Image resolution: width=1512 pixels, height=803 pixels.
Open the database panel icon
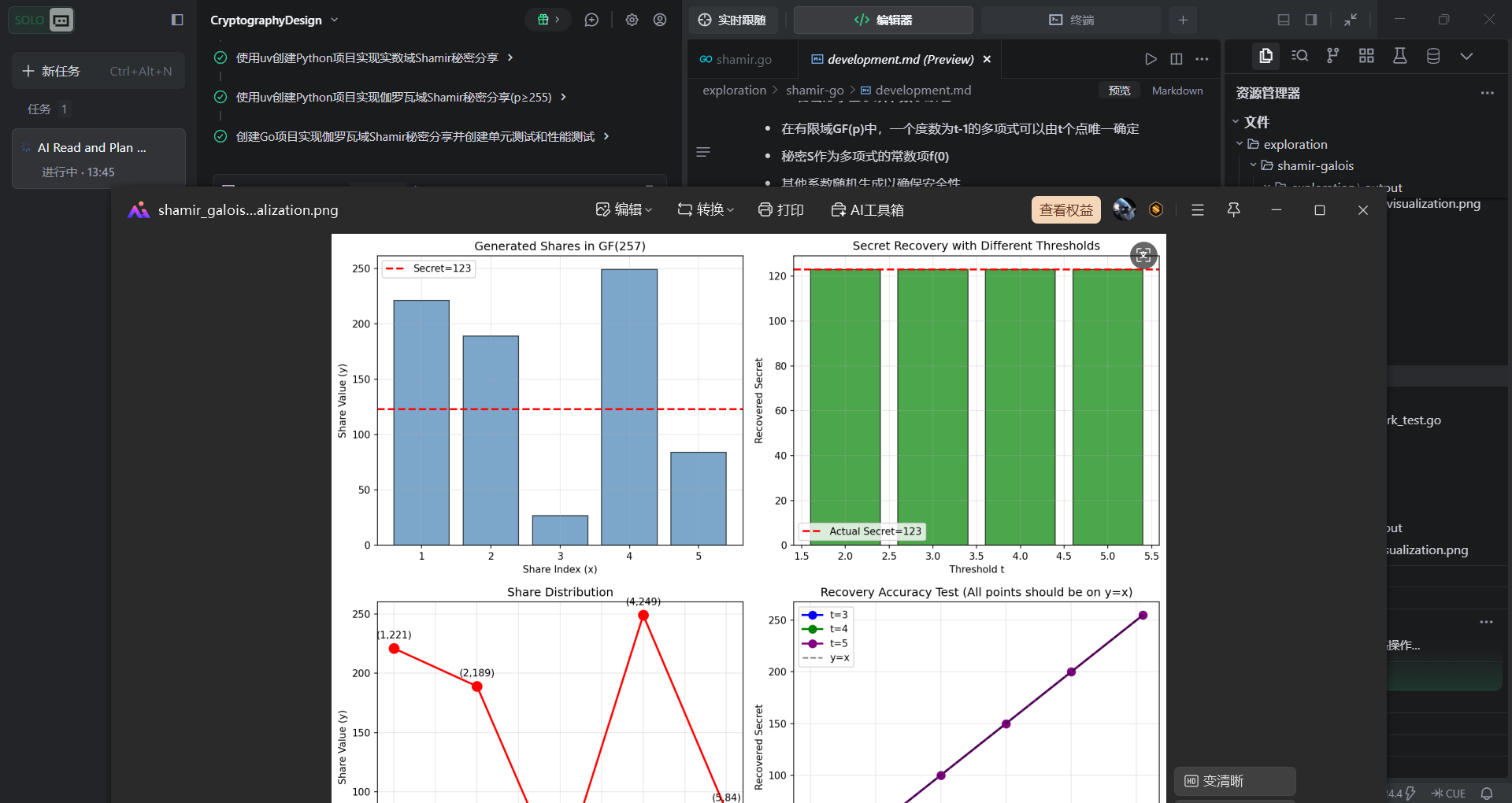(1433, 56)
